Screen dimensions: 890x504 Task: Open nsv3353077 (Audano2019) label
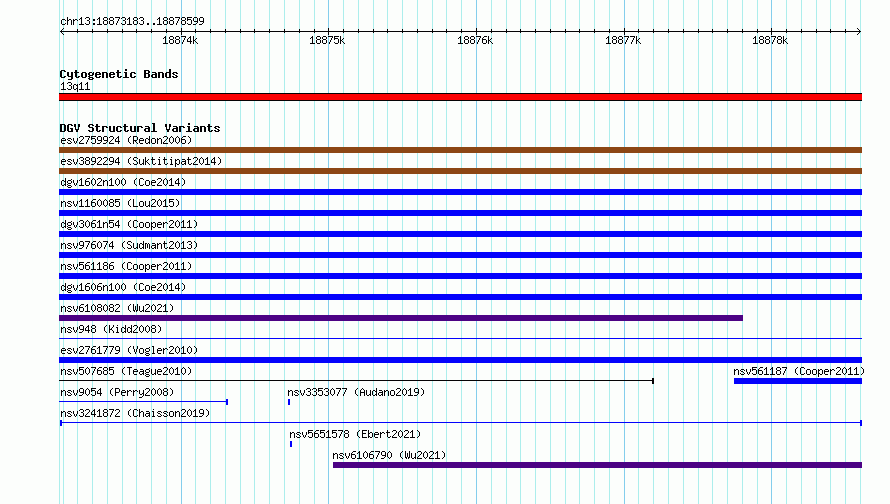[356, 392]
